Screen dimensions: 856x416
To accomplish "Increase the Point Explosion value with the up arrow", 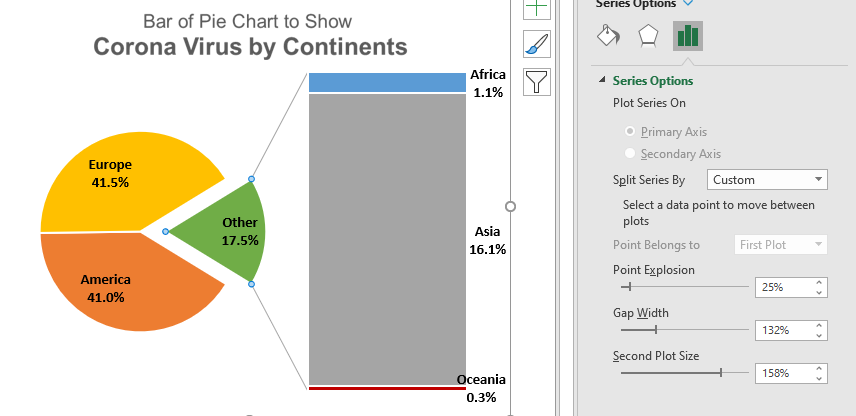I will point(820,282).
